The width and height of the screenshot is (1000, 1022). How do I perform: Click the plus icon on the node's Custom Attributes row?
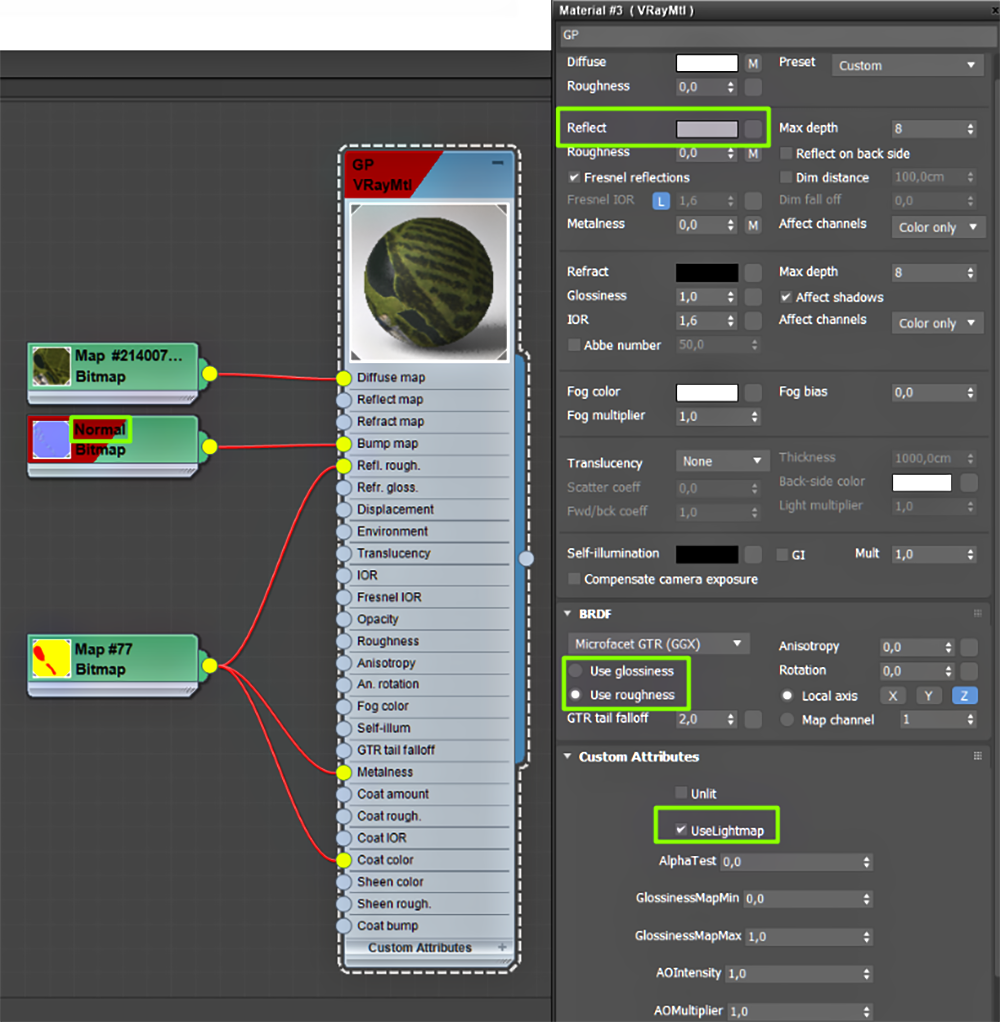pyautogui.click(x=502, y=947)
